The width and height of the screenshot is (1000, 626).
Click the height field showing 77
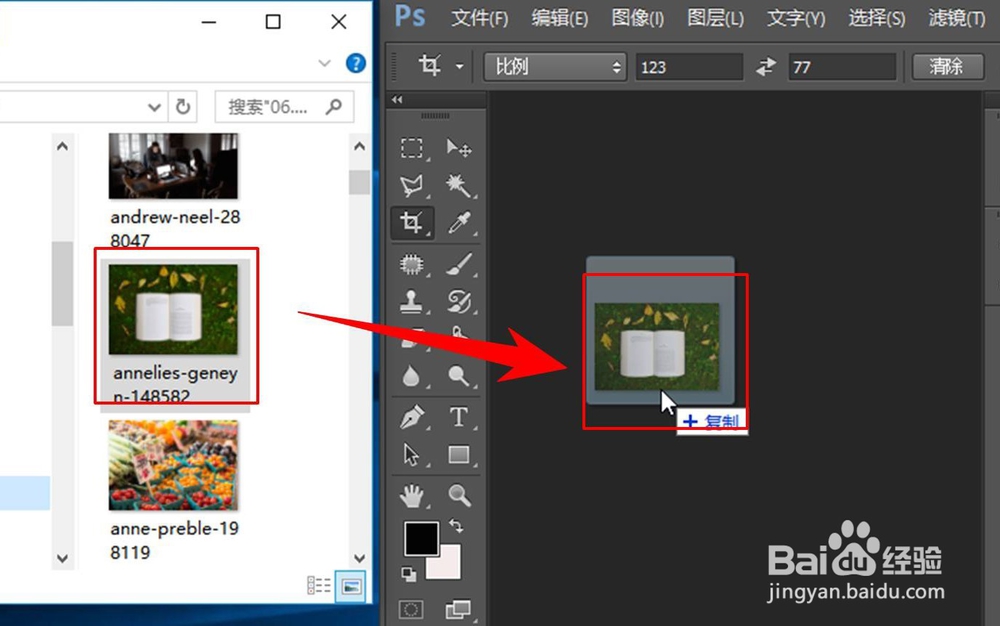tap(842, 67)
